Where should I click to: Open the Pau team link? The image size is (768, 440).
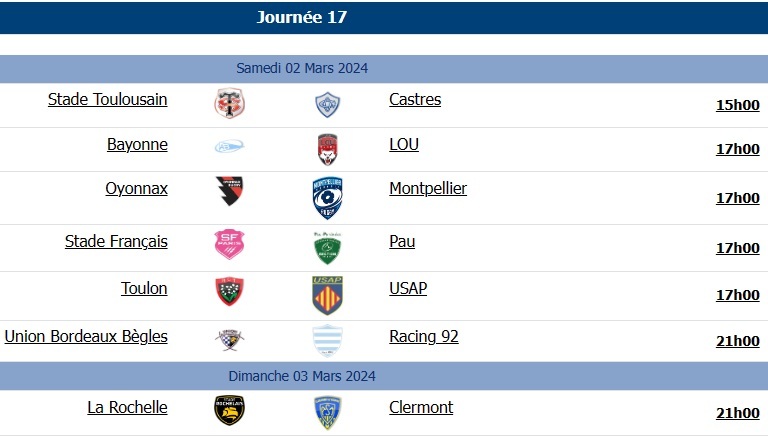pos(402,241)
